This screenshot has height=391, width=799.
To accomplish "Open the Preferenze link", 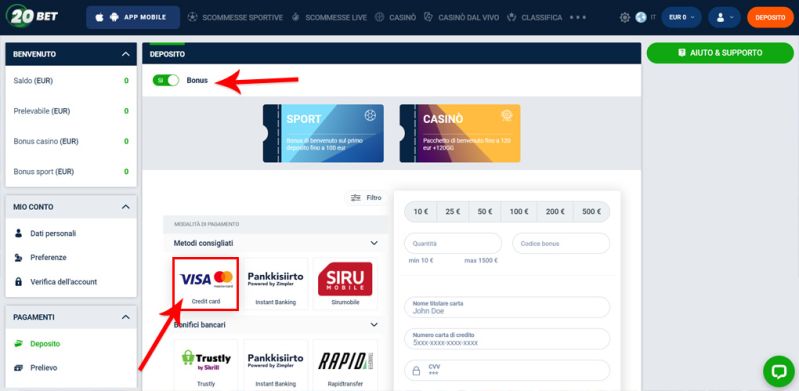I will click(48, 257).
